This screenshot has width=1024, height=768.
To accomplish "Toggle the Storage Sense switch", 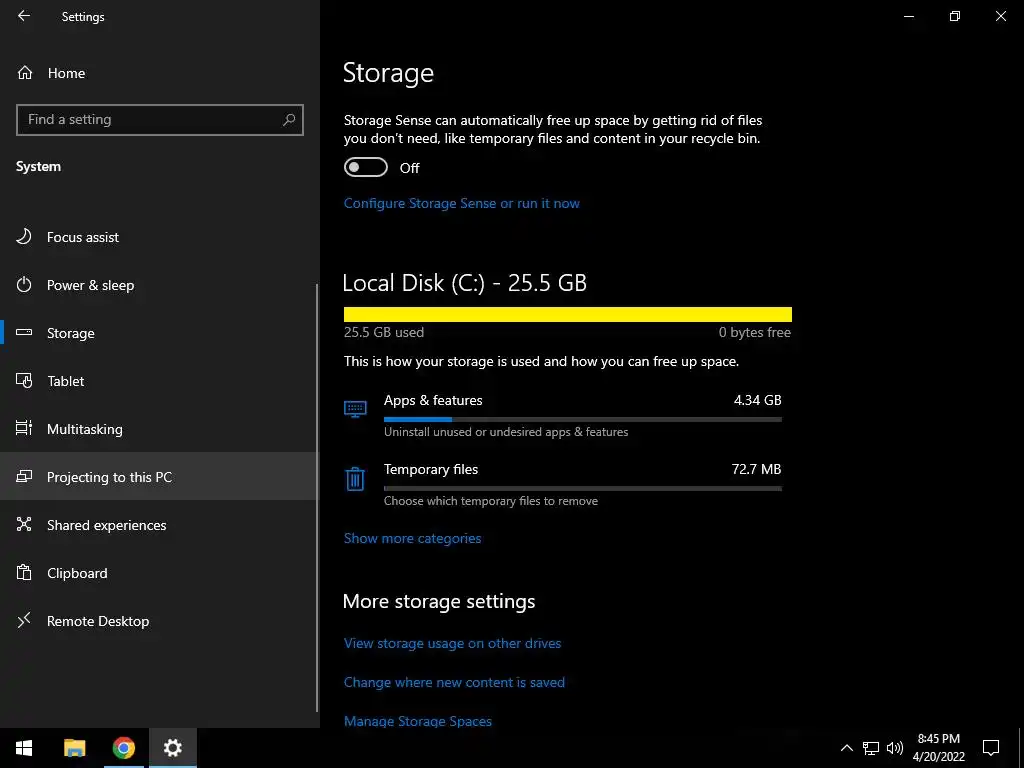I will (x=365, y=167).
